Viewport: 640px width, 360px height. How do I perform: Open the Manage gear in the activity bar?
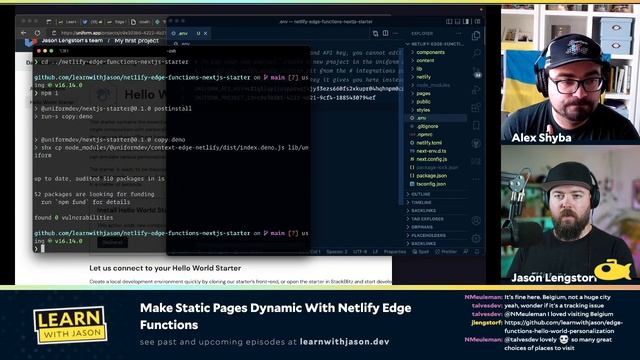pyautogui.click(x=476, y=238)
